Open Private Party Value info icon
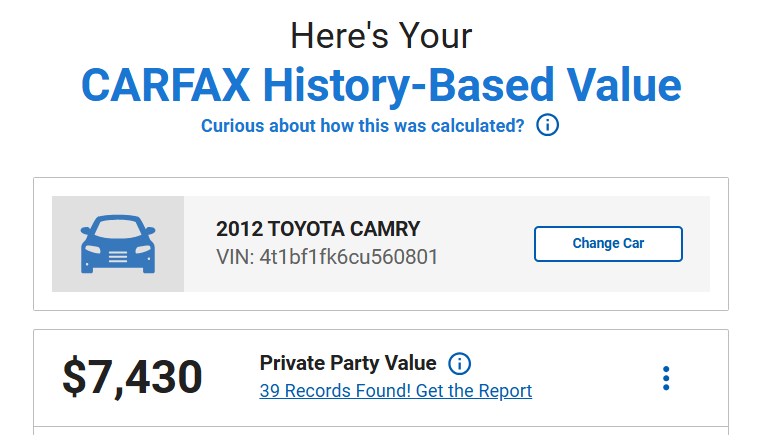Viewport: 762px width, 435px height. pyautogui.click(x=459, y=364)
